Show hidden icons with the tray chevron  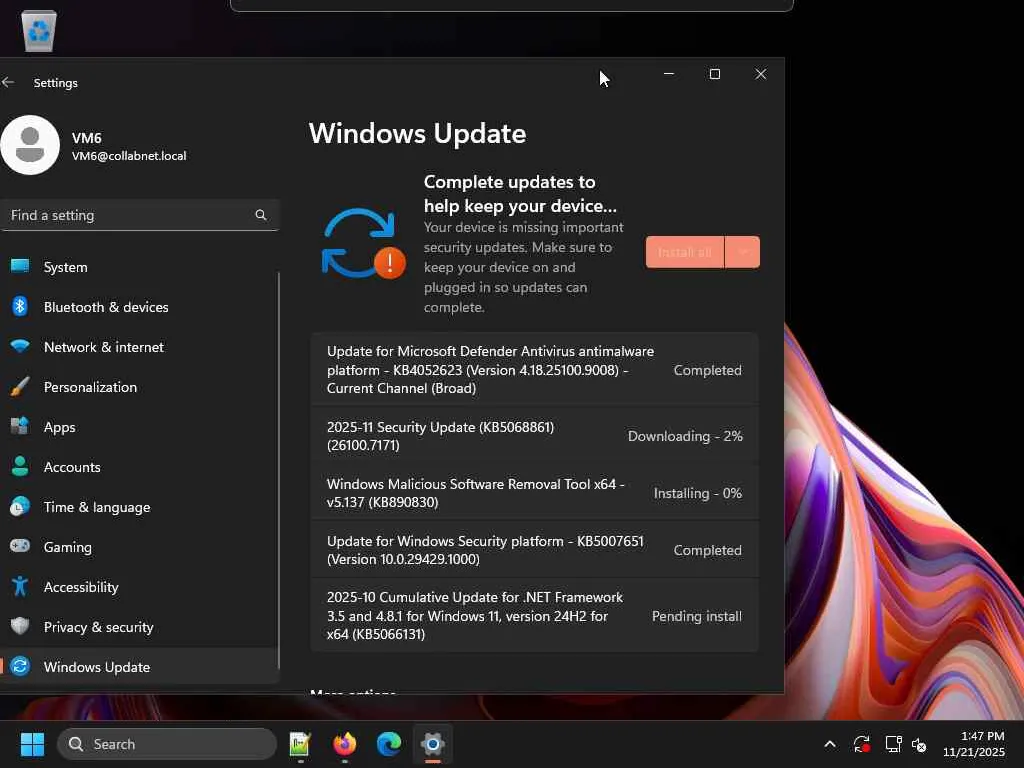tap(829, 744)
